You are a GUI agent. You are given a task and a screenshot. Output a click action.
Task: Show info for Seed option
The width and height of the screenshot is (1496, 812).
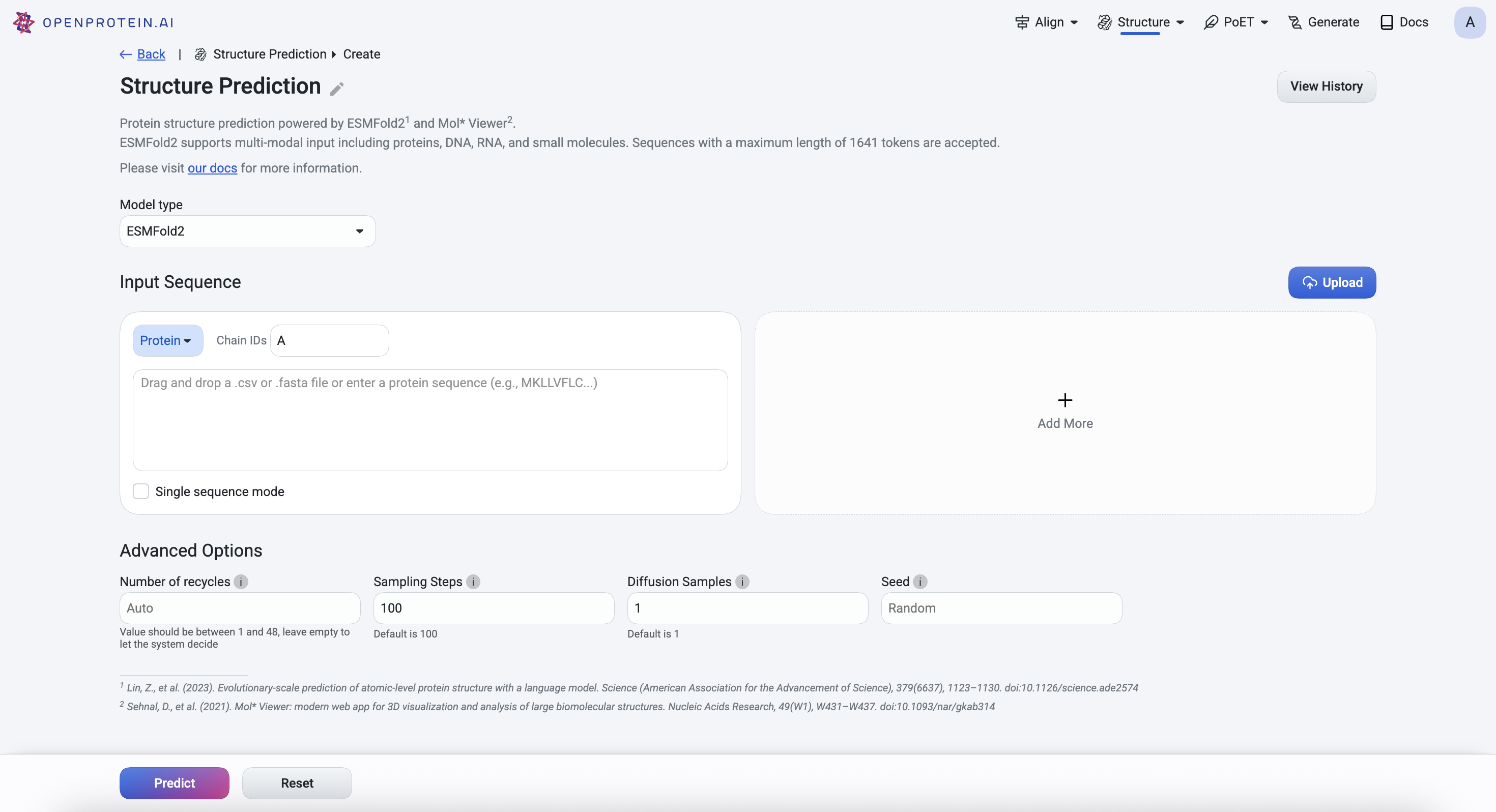pyautogui.click(x=920, y=582)
